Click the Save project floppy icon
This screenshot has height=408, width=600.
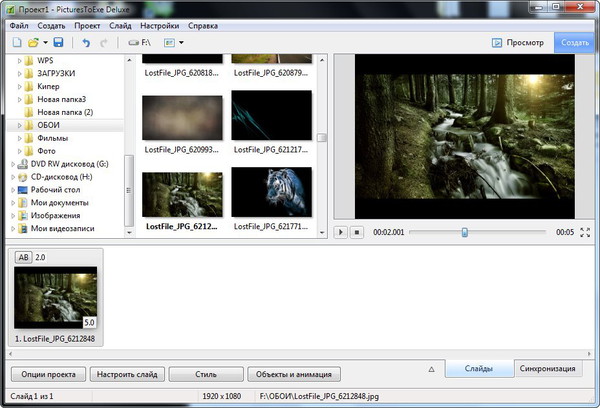(x=58, y=43)
